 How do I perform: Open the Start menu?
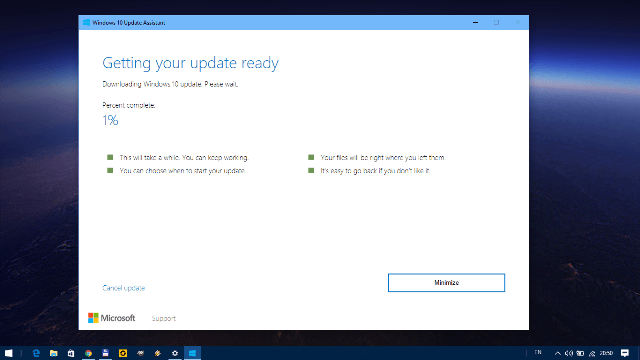tap(9, 353)
